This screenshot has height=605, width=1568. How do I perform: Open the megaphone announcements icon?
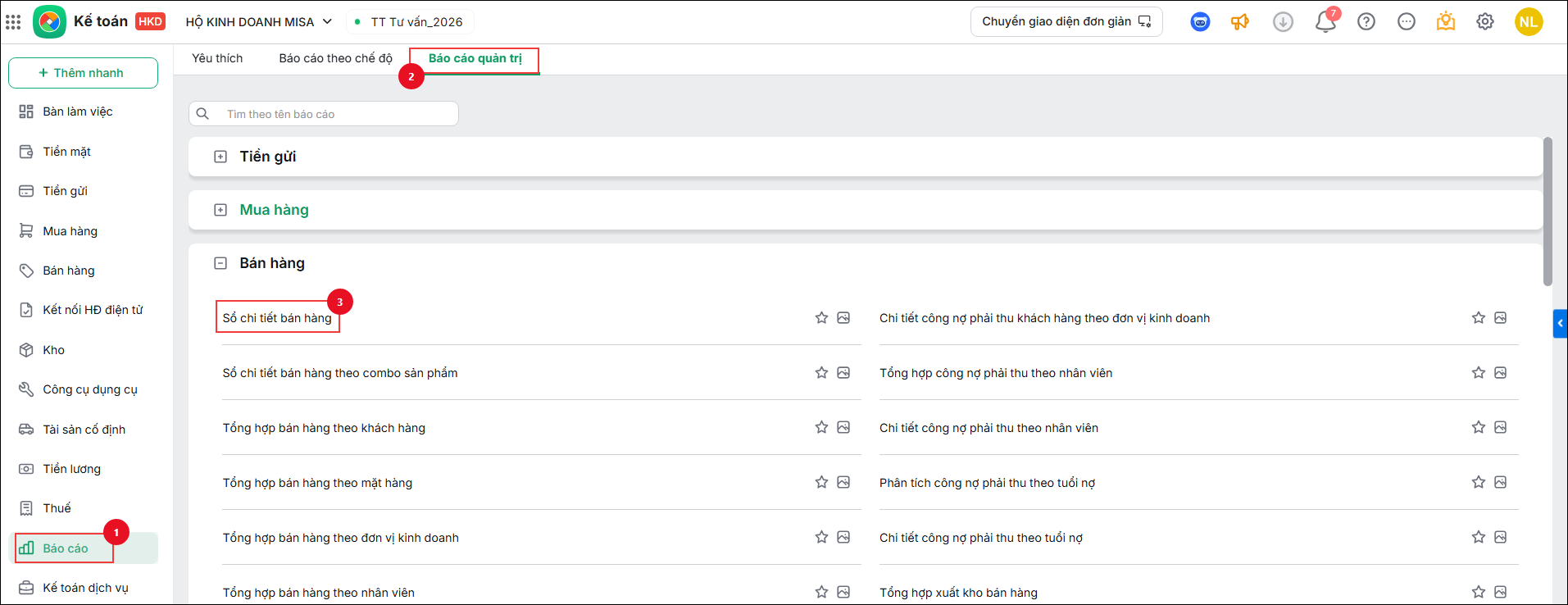1240,22
